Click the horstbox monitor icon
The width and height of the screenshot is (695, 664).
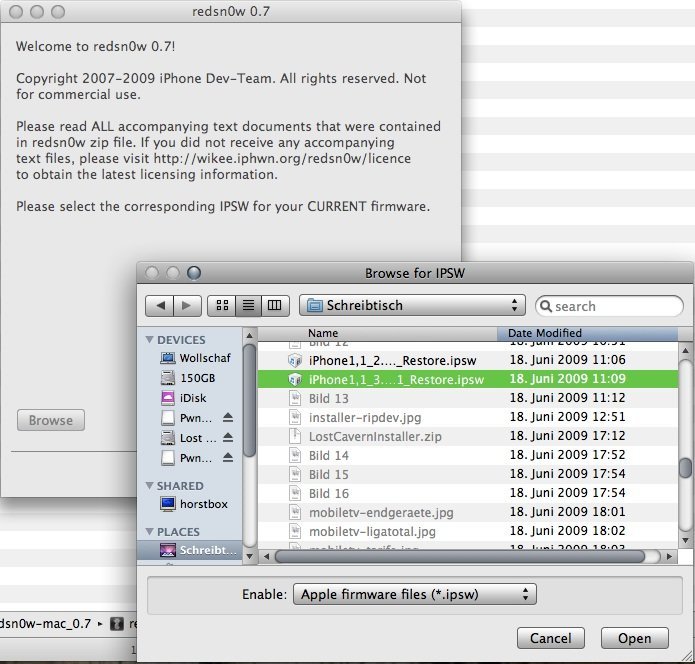click(x=168, y=504)
